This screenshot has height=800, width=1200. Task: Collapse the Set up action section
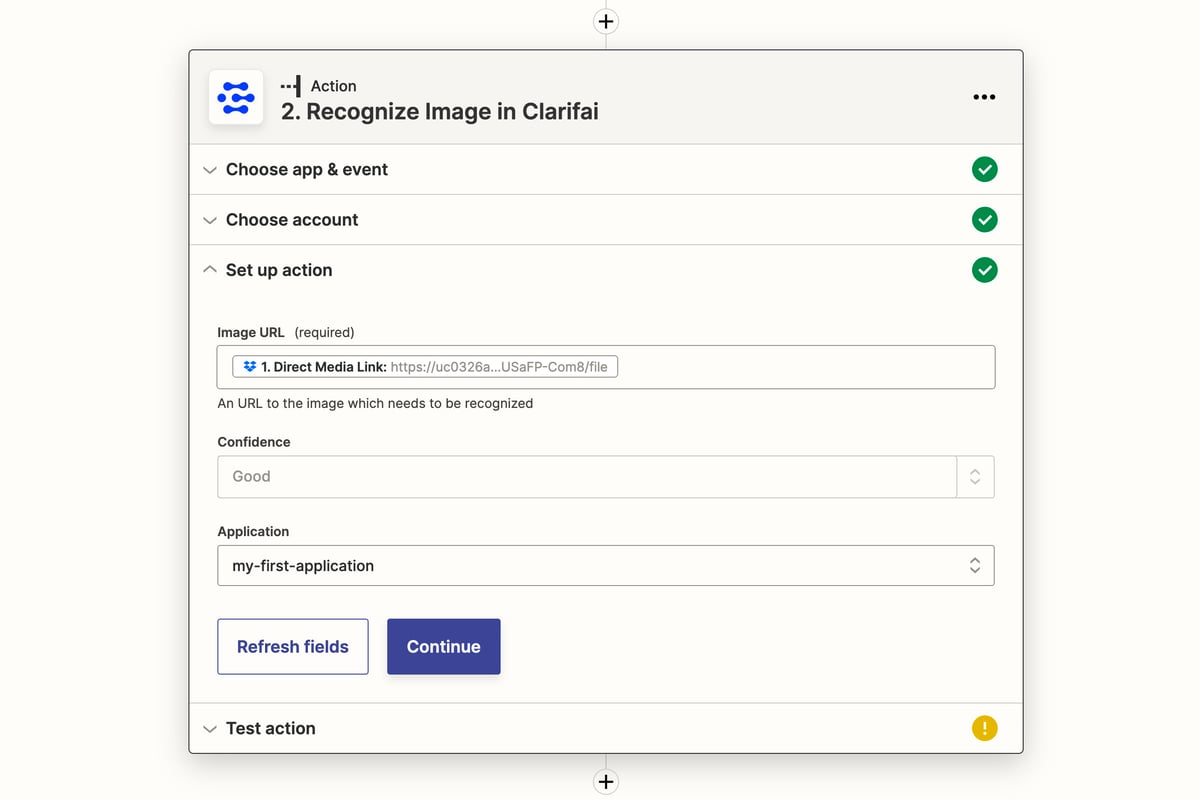tap(278, 270)
